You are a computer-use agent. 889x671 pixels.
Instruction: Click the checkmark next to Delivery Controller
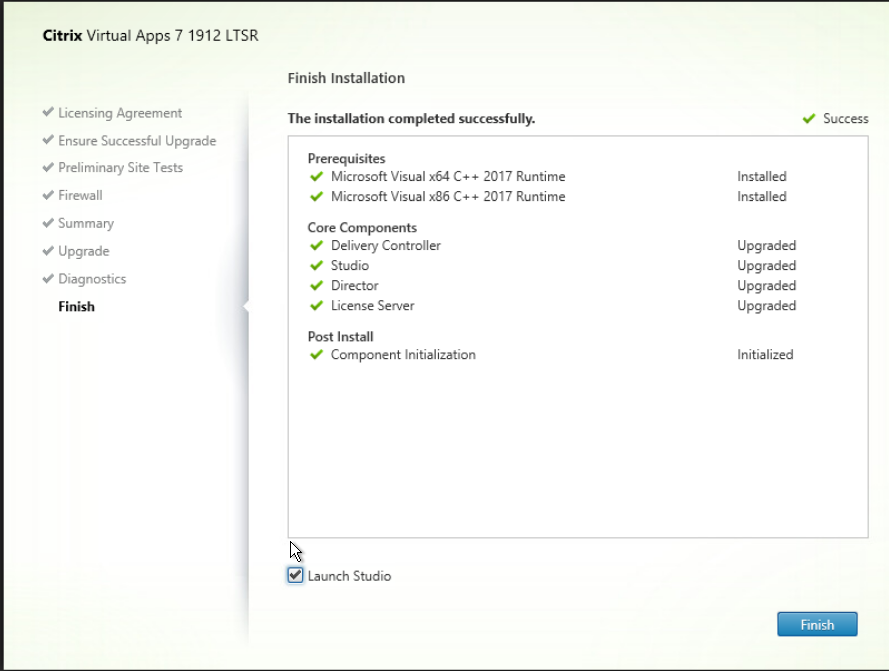click(316, 246)
